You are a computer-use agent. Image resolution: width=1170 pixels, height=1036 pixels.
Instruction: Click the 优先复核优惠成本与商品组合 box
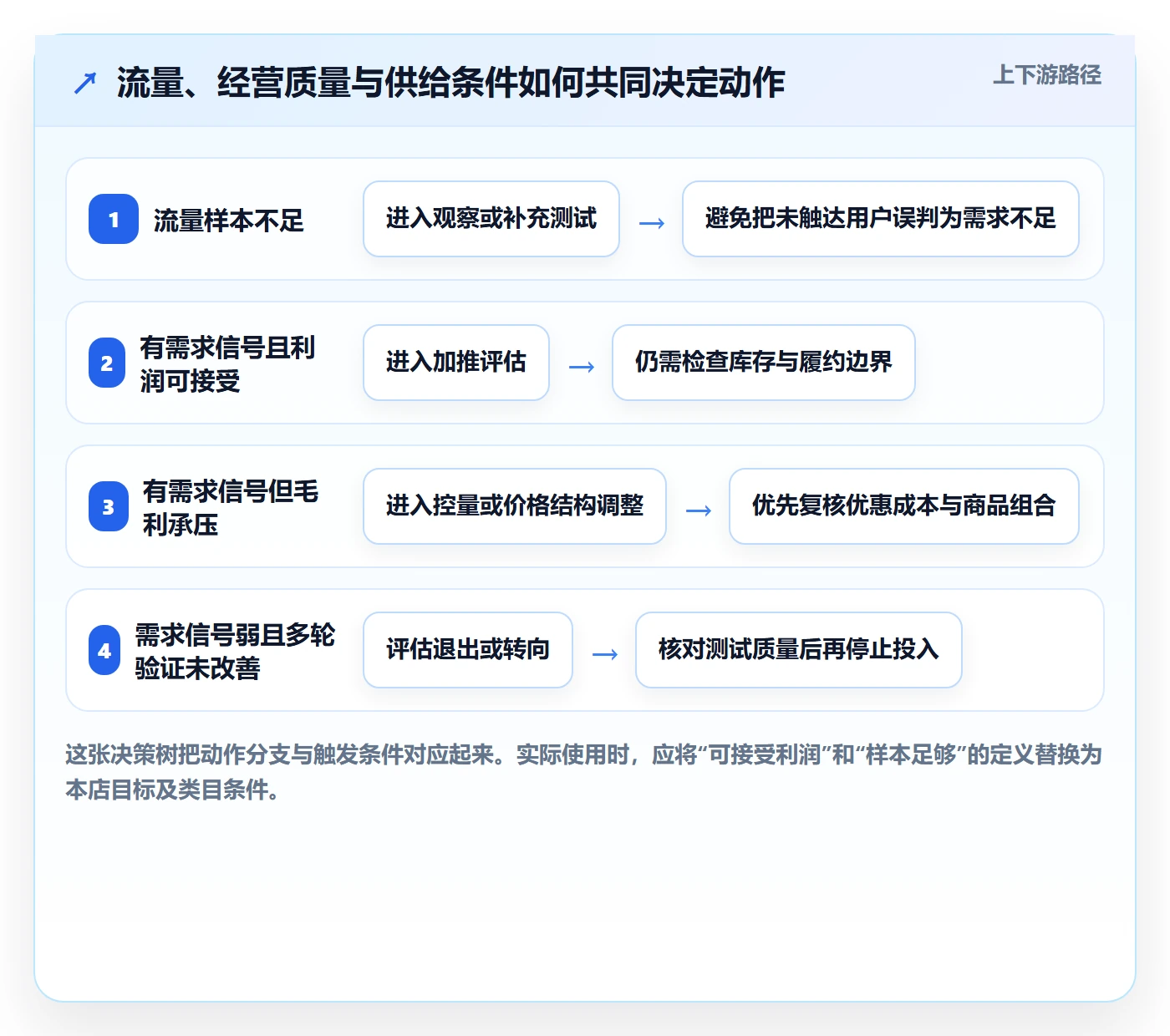tap(904, 506)
